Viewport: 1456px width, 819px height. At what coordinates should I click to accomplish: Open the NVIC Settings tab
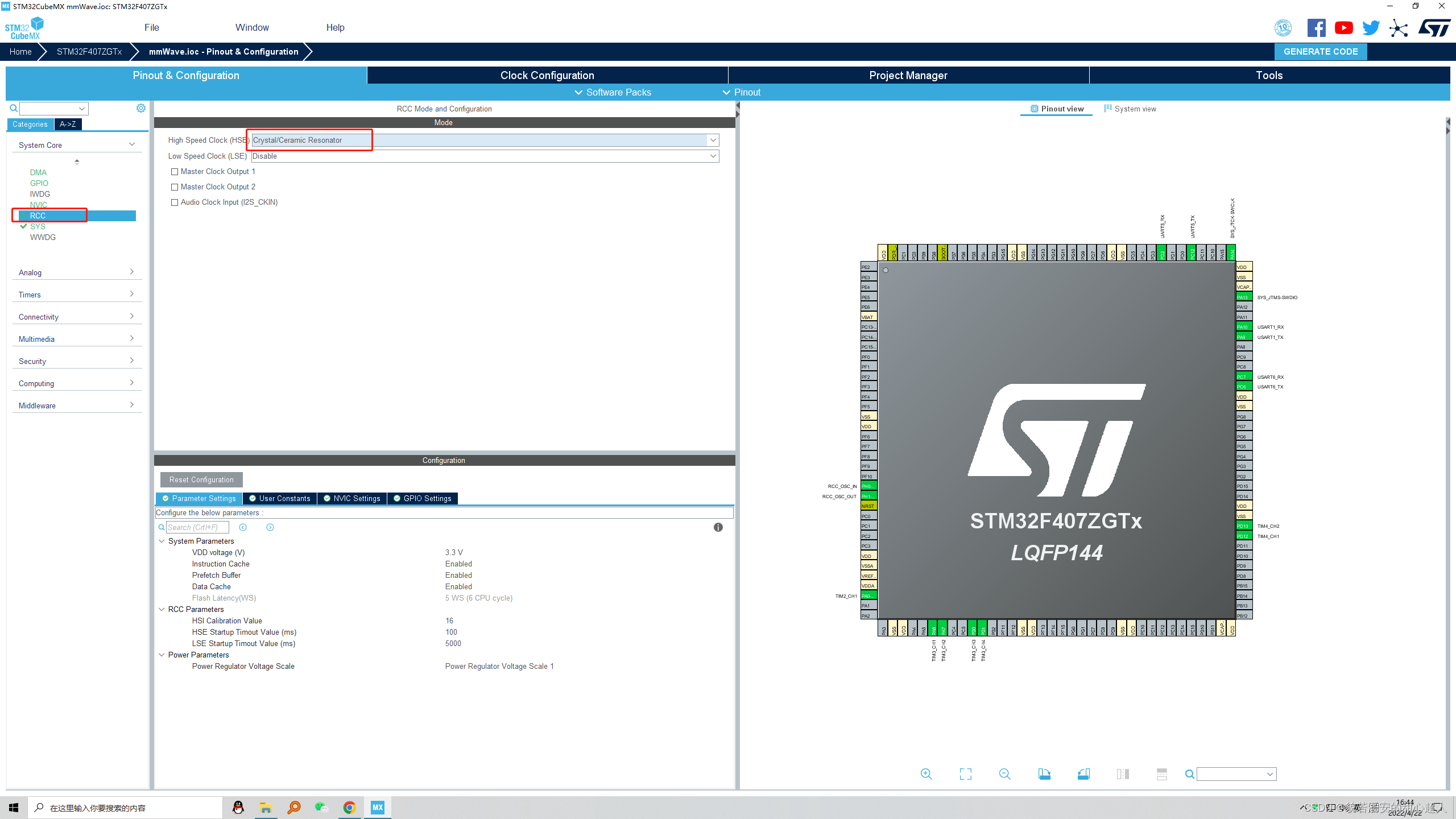point(352,498)
